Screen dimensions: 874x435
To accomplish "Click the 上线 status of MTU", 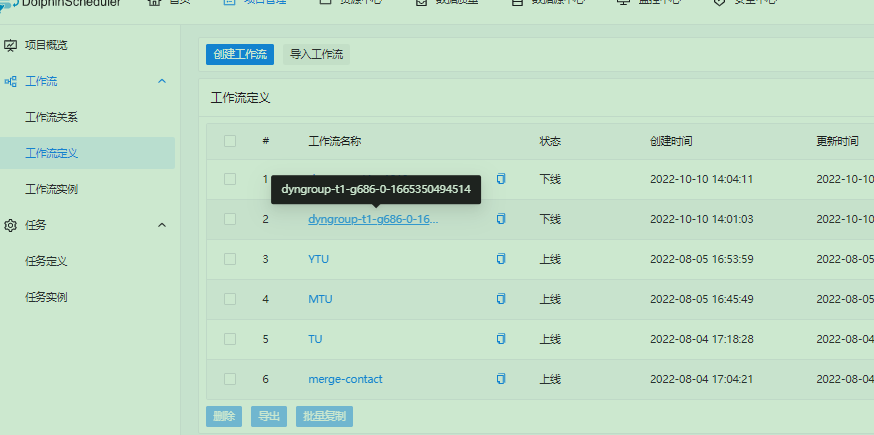I will pyautogui.click(x=550, y=299).
